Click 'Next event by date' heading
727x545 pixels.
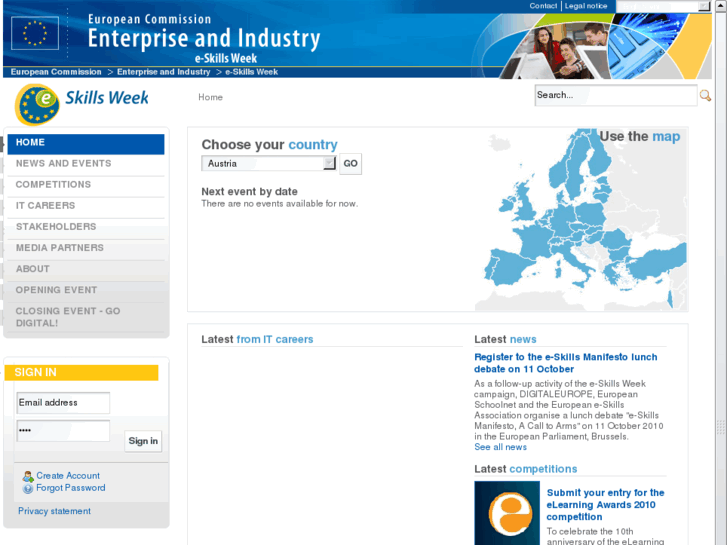pyautogui.click(x=249, y=192)
